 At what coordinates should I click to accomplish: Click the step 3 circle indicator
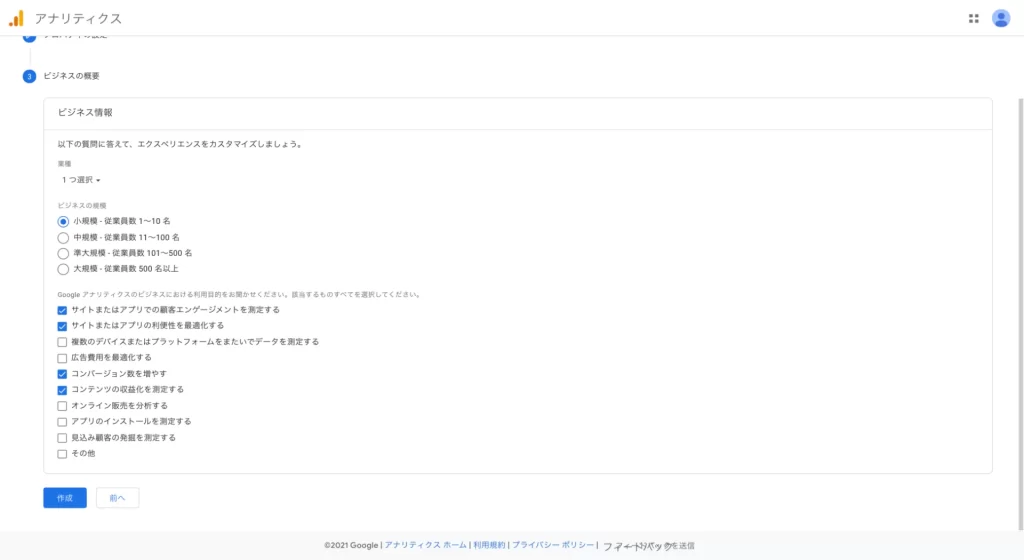click(x=29, y=76)
